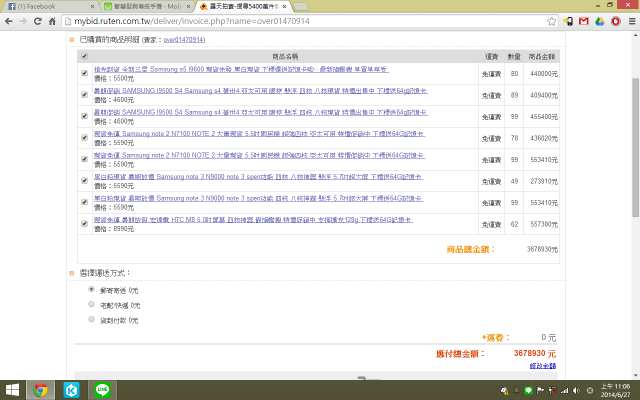Viewport: 640px width, 400px height.
Task: Select the 郵寄寄送 0元 shipping option
Action: coord(91,289)
